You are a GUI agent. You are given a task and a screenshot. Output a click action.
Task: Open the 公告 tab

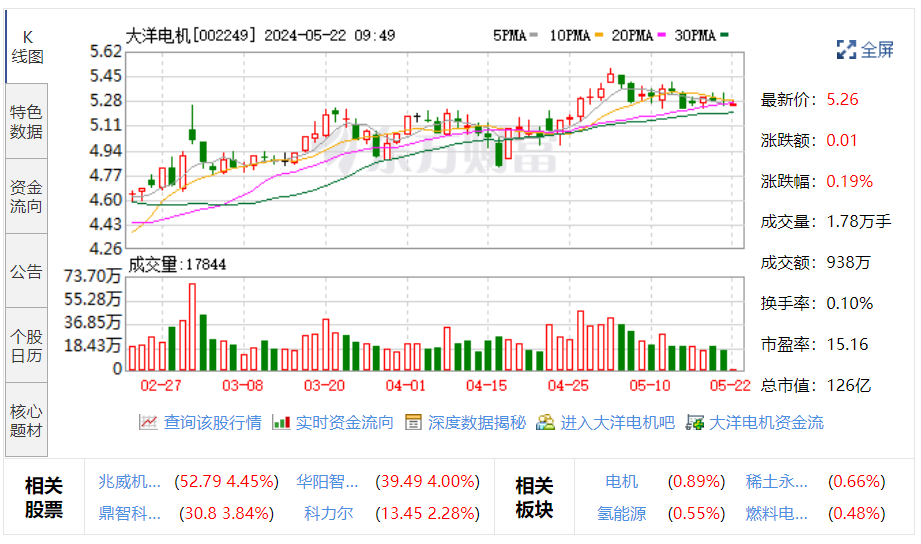(26, 271)
